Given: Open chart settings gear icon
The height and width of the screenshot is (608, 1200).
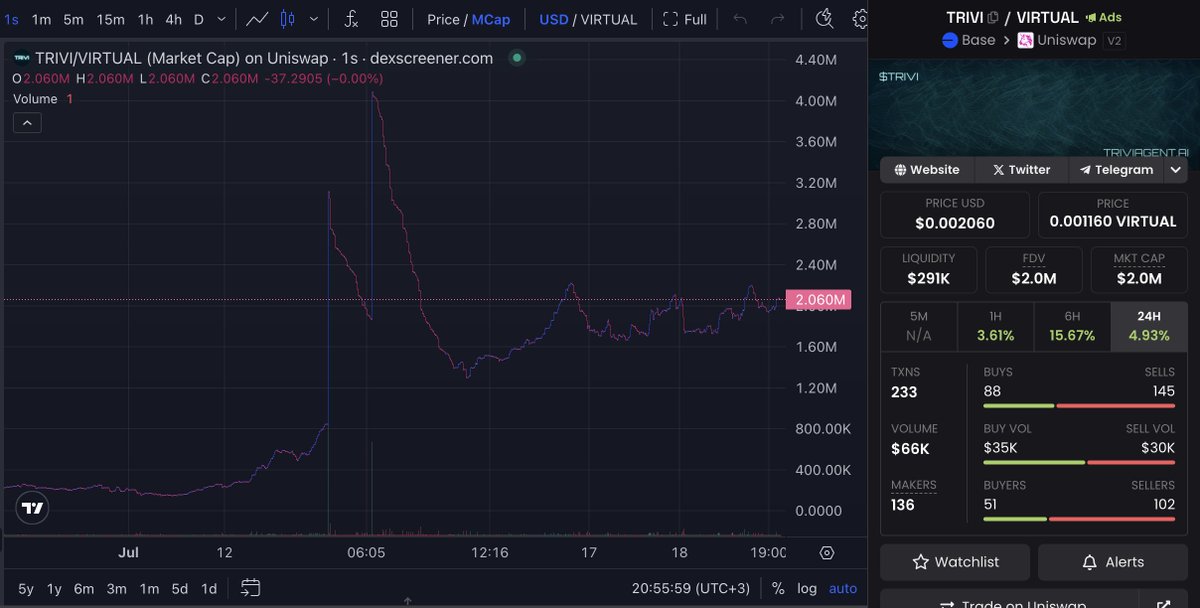Looking at the screenshot, I should (860, 19).
